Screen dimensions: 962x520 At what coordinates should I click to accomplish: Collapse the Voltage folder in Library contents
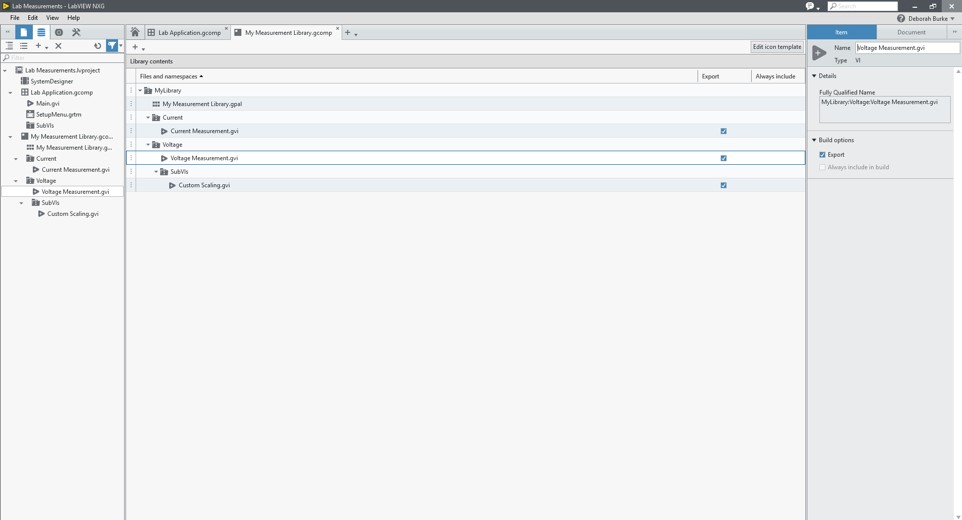click(148, 144)
